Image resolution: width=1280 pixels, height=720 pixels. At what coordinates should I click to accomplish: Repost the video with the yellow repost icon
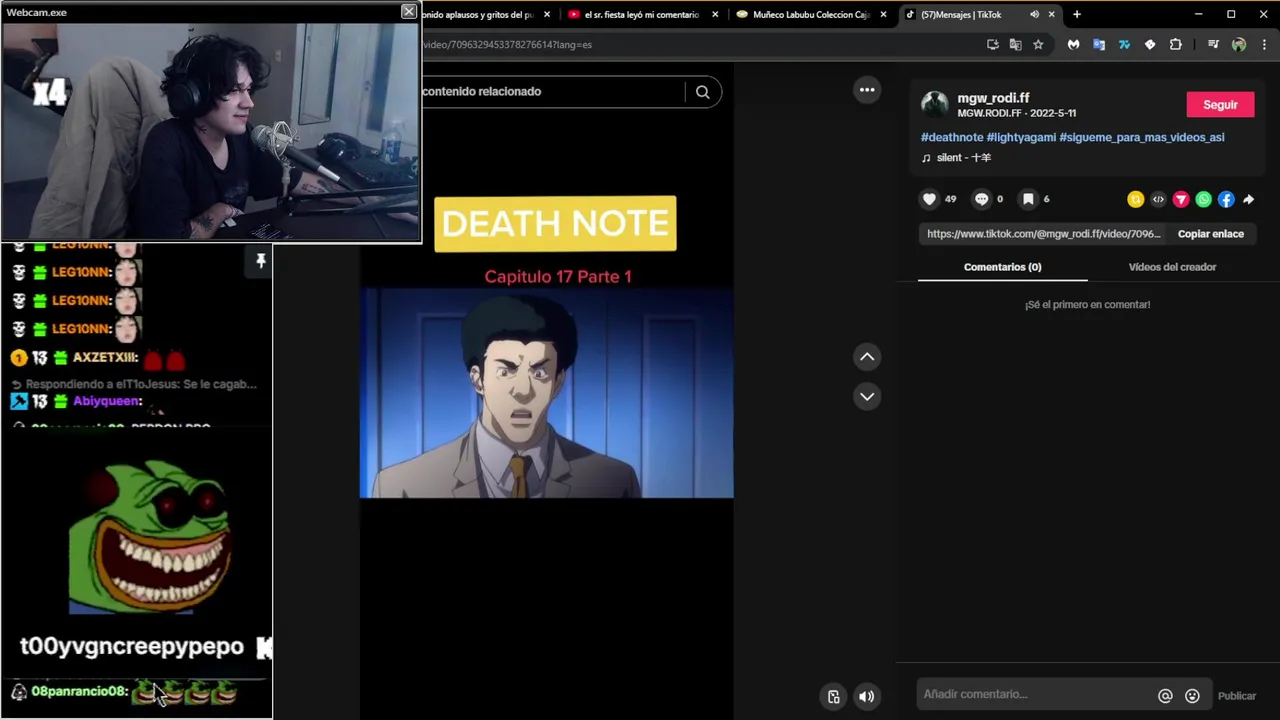(1135, 199)
